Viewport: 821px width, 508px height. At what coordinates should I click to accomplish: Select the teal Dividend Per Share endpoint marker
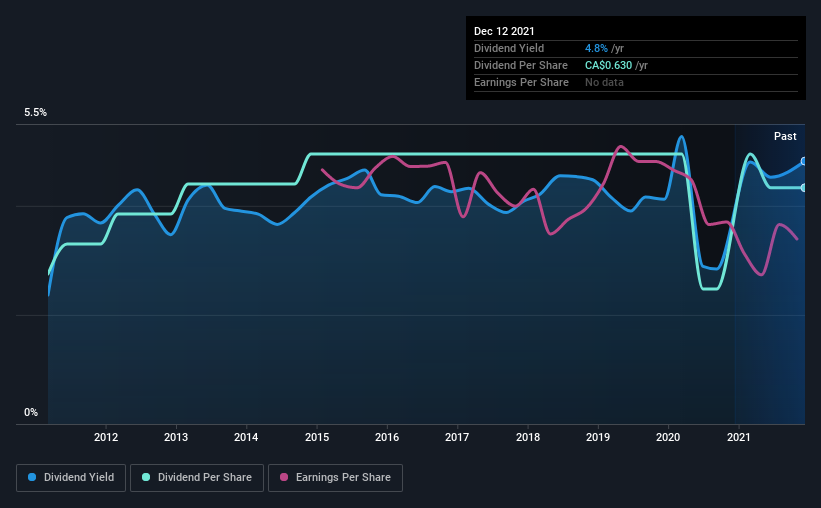(803, 187)
